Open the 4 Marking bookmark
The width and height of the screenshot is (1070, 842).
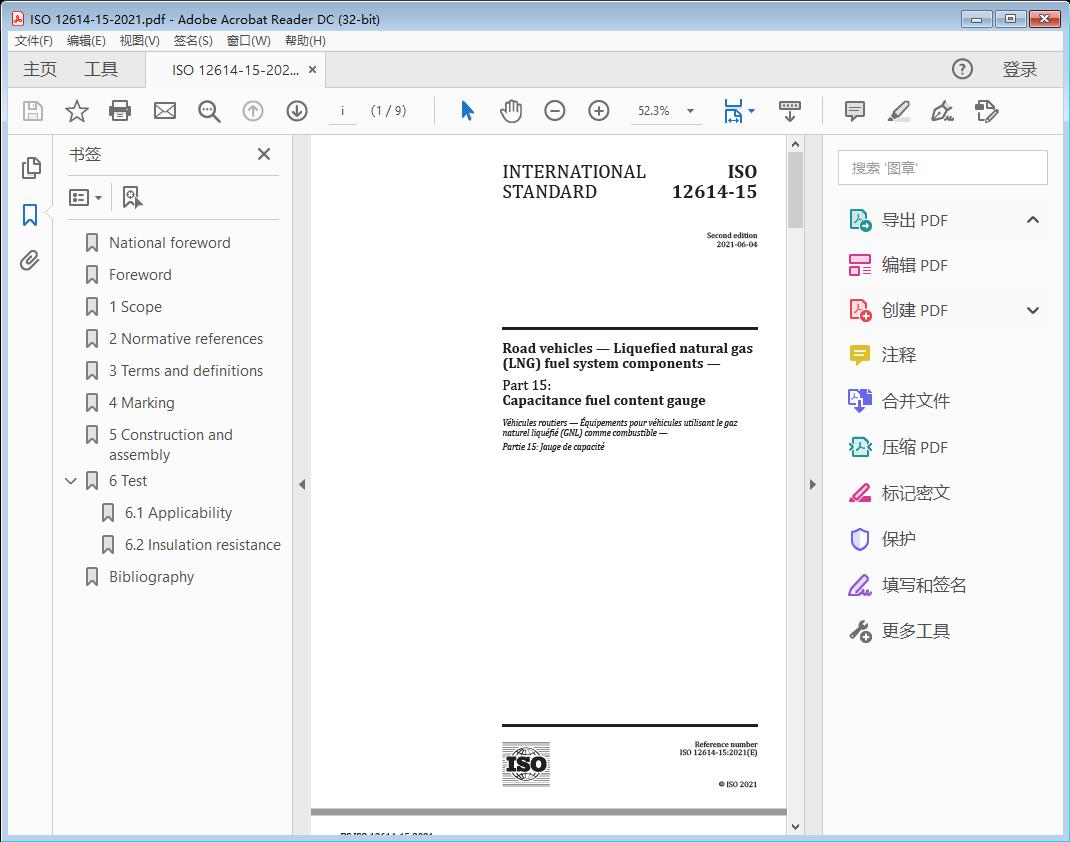(x=141, y=403)
